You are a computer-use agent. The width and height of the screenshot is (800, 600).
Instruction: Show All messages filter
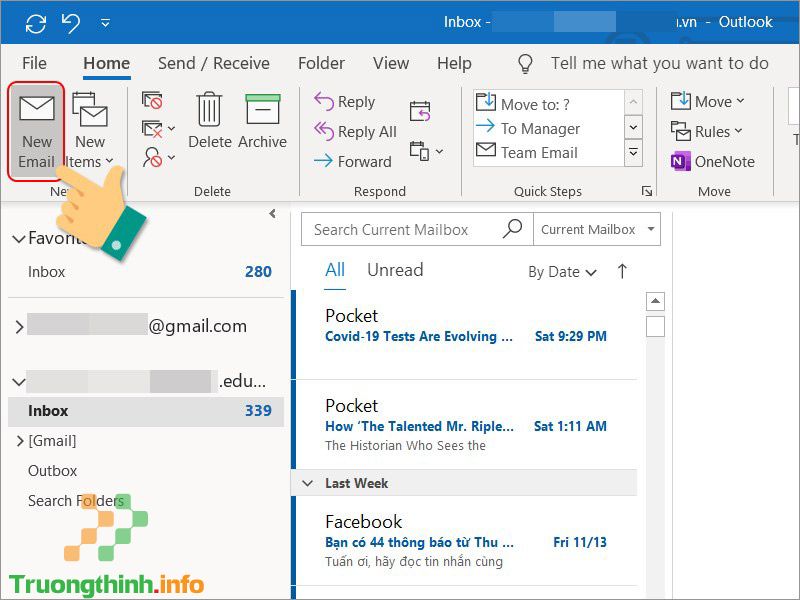pos(335,270)
